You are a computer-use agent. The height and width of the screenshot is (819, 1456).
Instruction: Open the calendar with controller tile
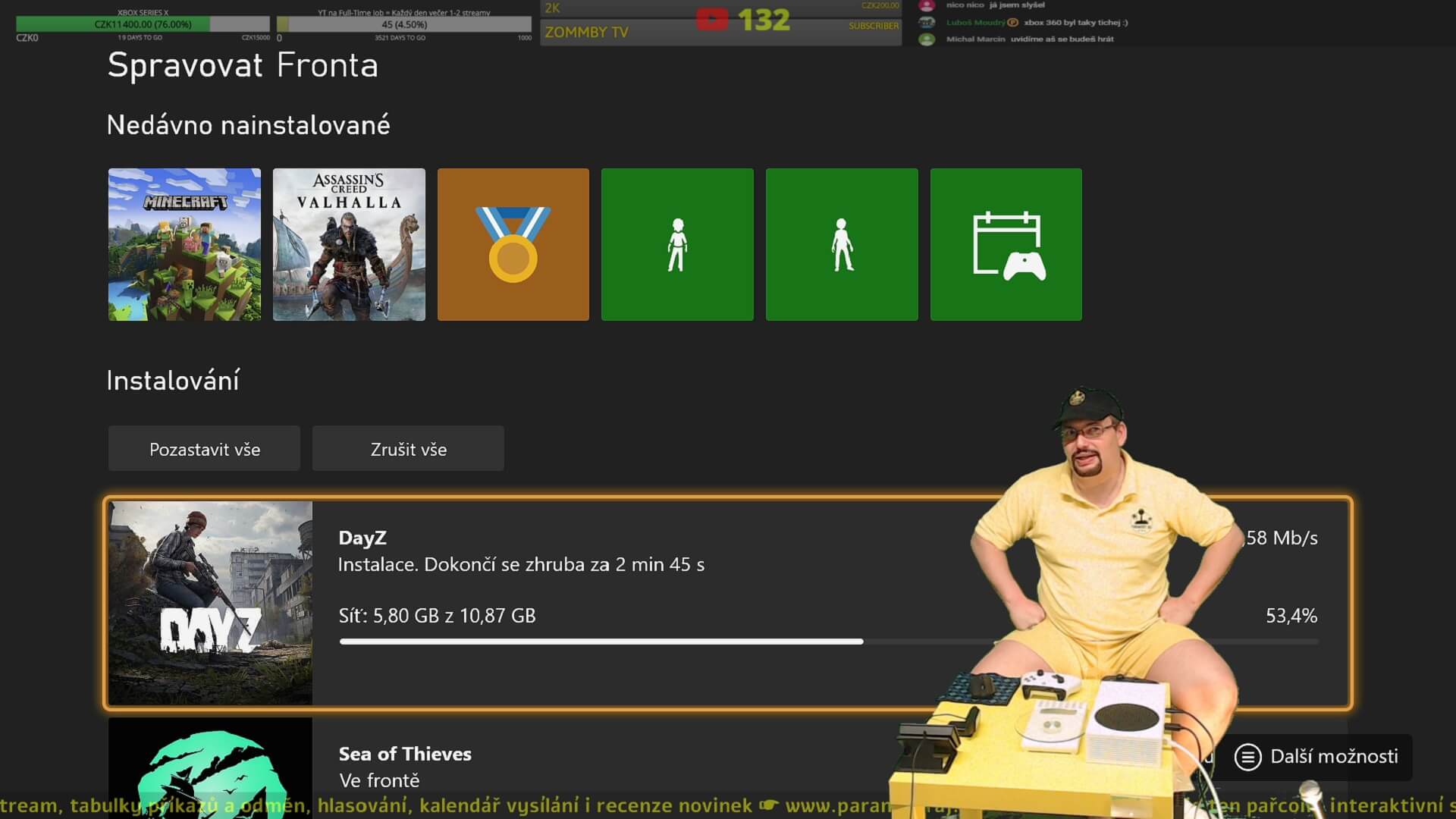(1006, 244)
